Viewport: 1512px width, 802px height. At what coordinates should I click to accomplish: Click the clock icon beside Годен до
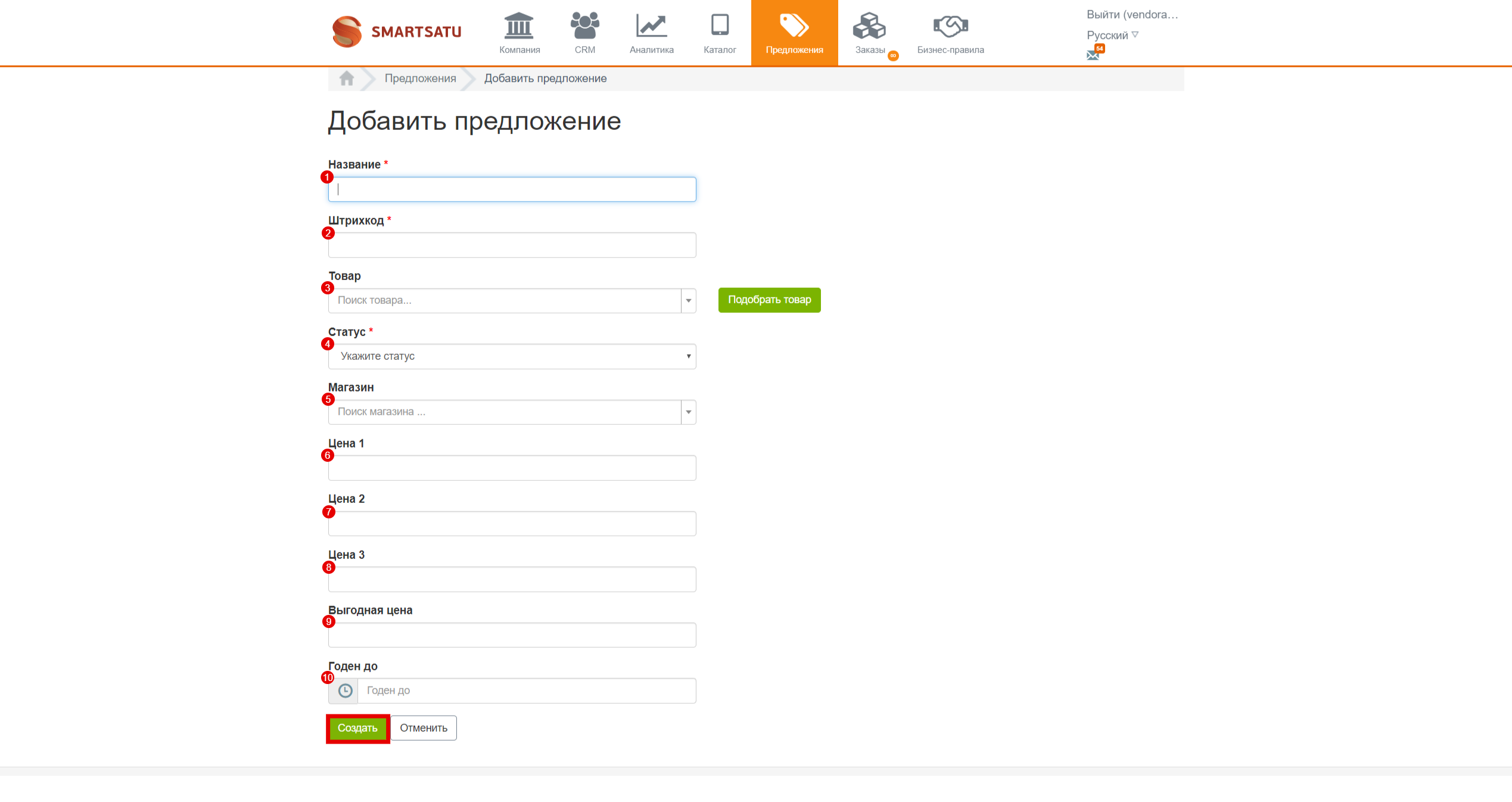(x=345, y=691)
